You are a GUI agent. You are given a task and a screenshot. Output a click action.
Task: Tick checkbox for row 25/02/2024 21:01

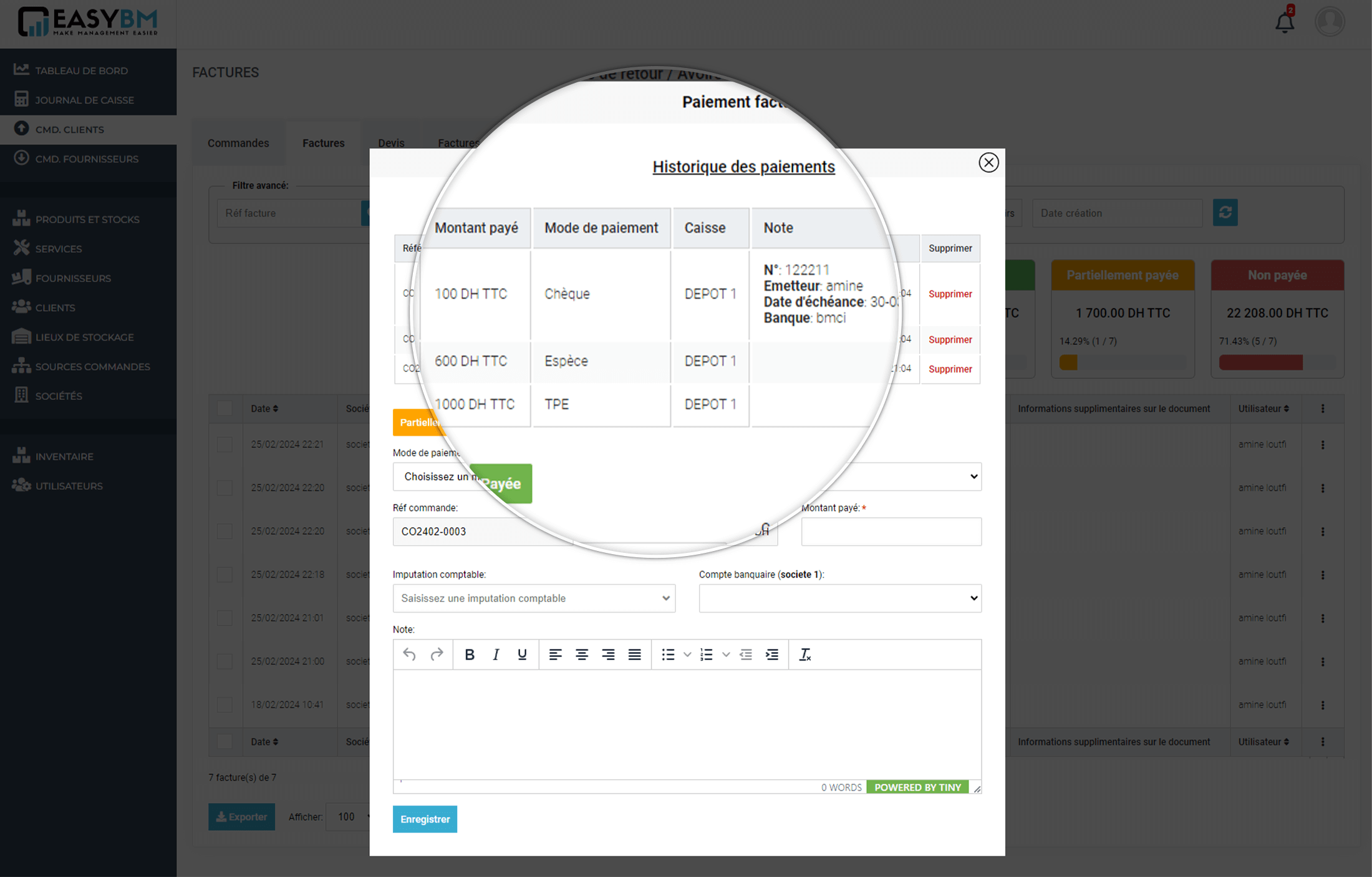(225, 618)
